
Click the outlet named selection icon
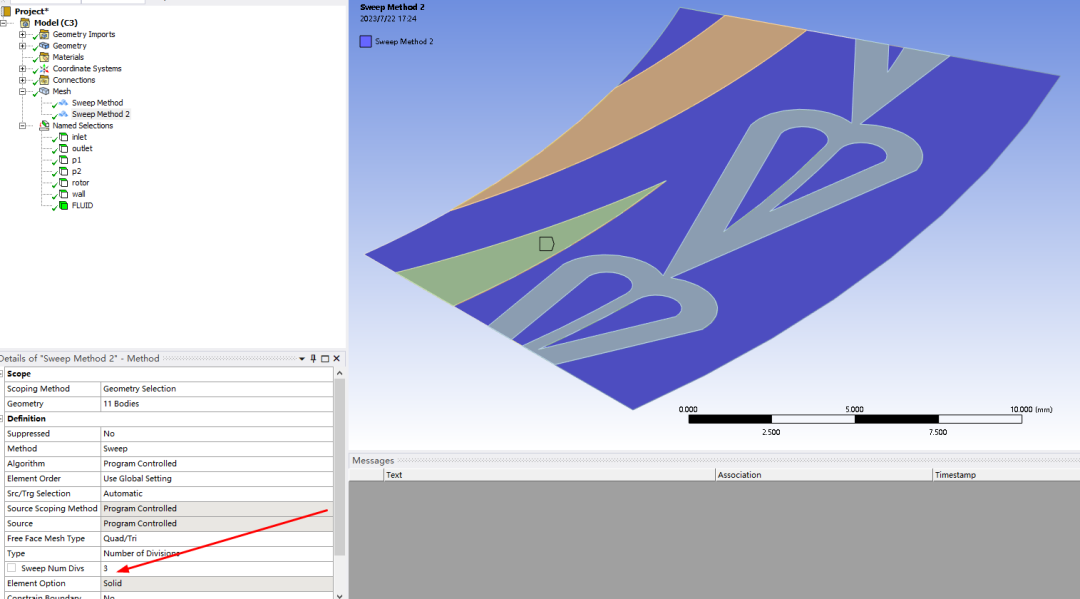tap(63, 148)
